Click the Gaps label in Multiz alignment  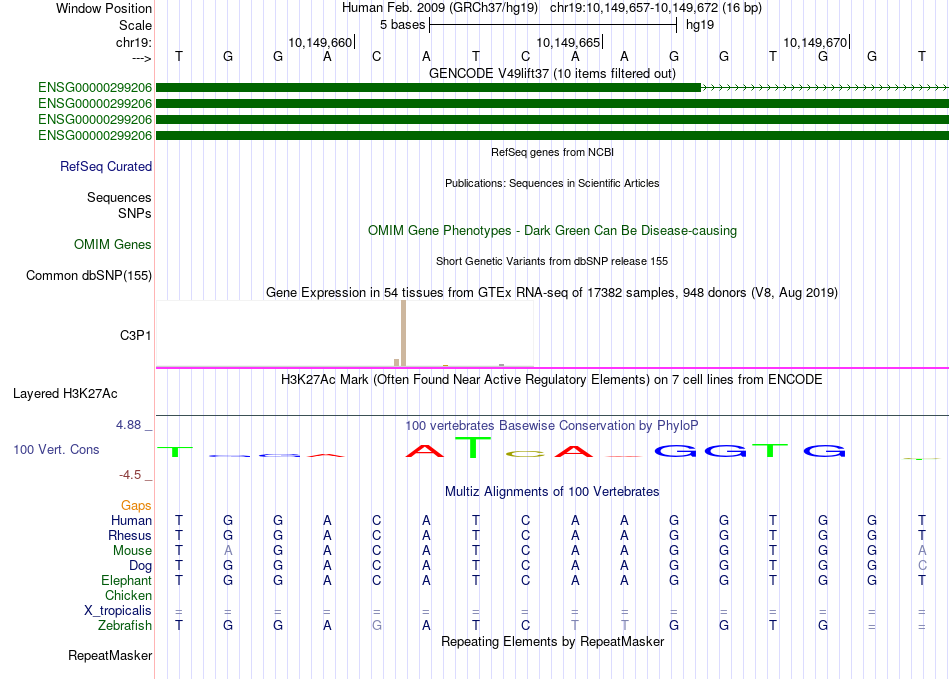136,506
